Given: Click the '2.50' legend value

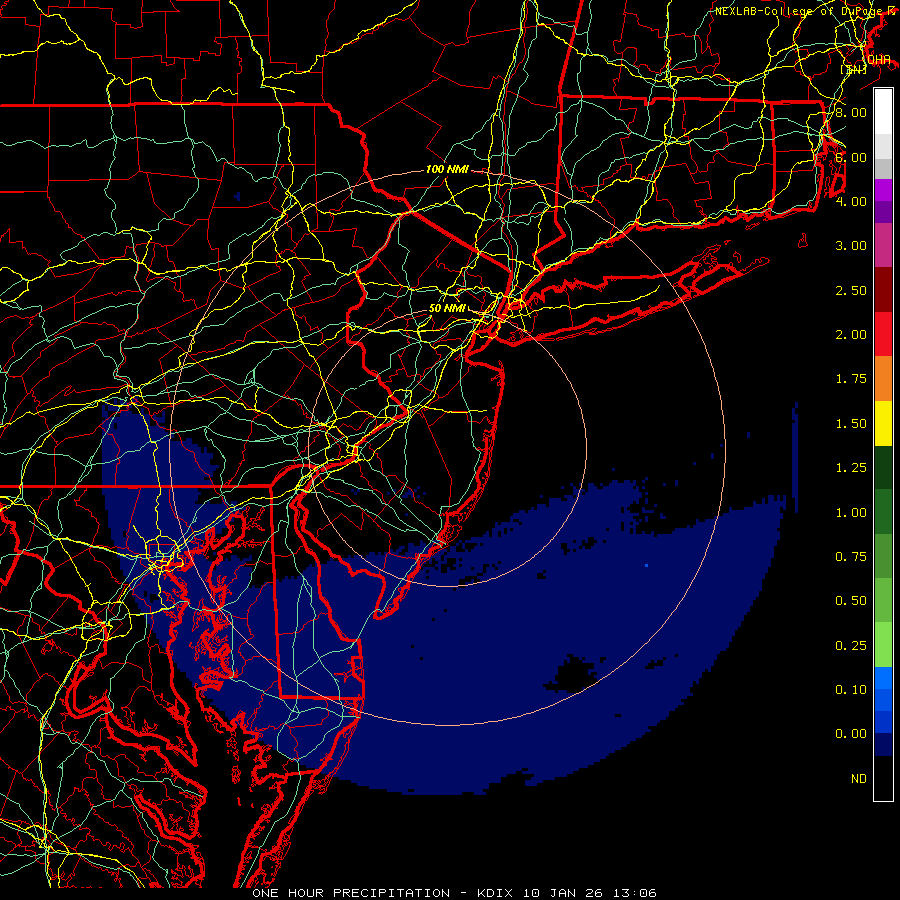Looking at the screenshot, I should click(x=851, y=290).
